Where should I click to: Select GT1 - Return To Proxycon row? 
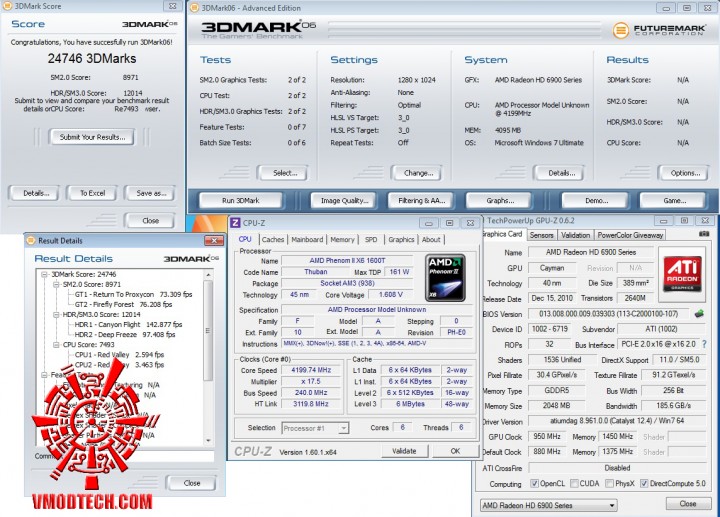134,294
